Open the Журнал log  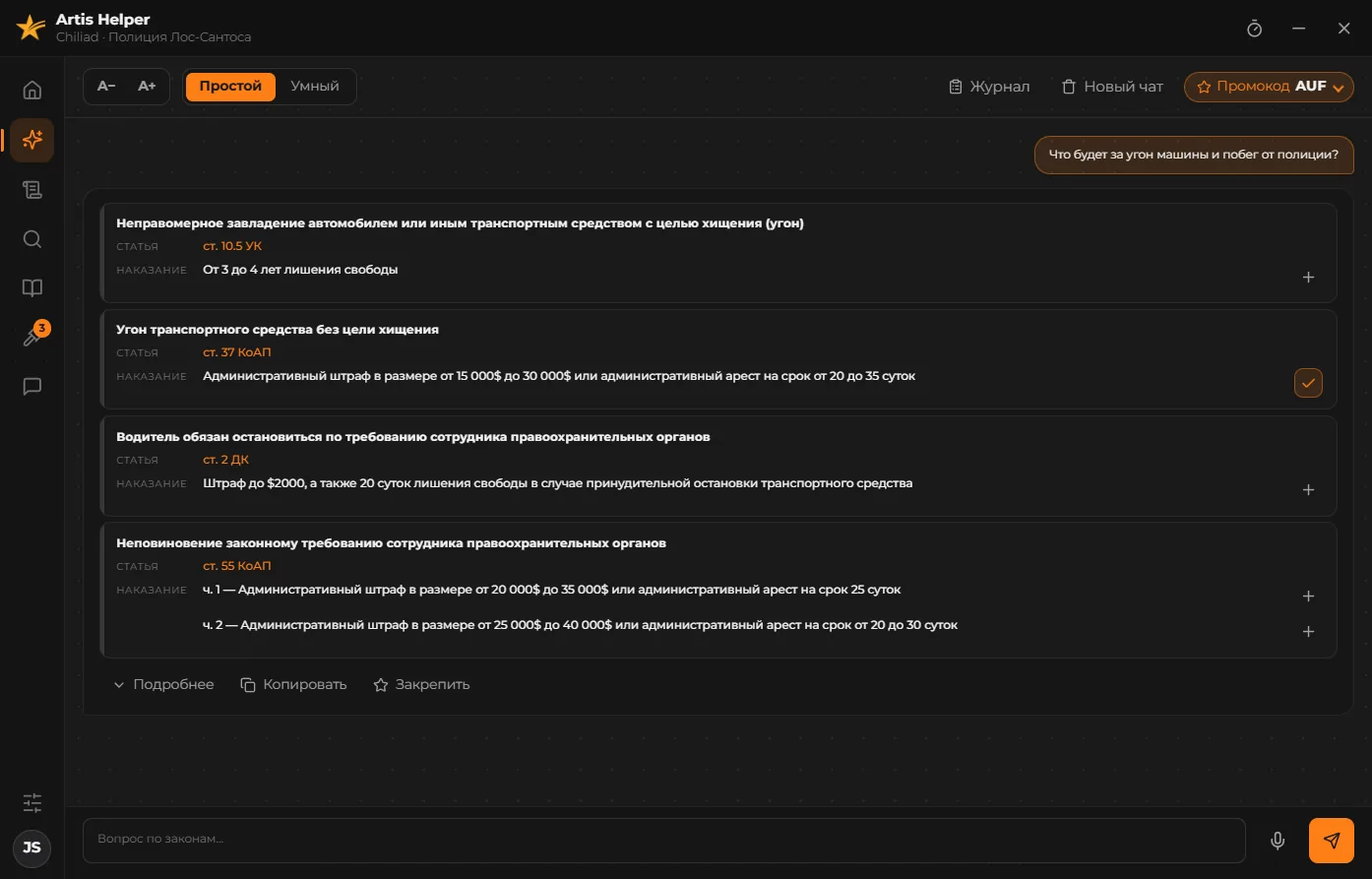[989, 87]
